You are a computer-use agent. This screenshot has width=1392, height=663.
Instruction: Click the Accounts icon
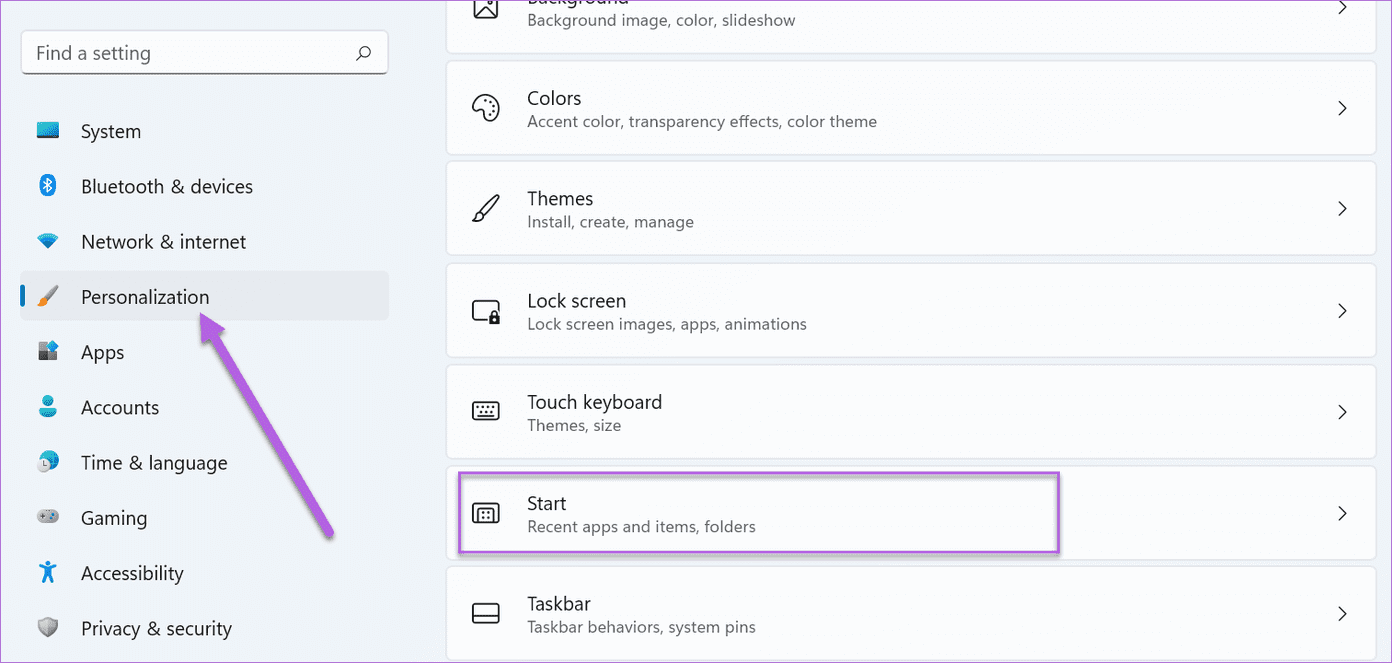[48, 407]
